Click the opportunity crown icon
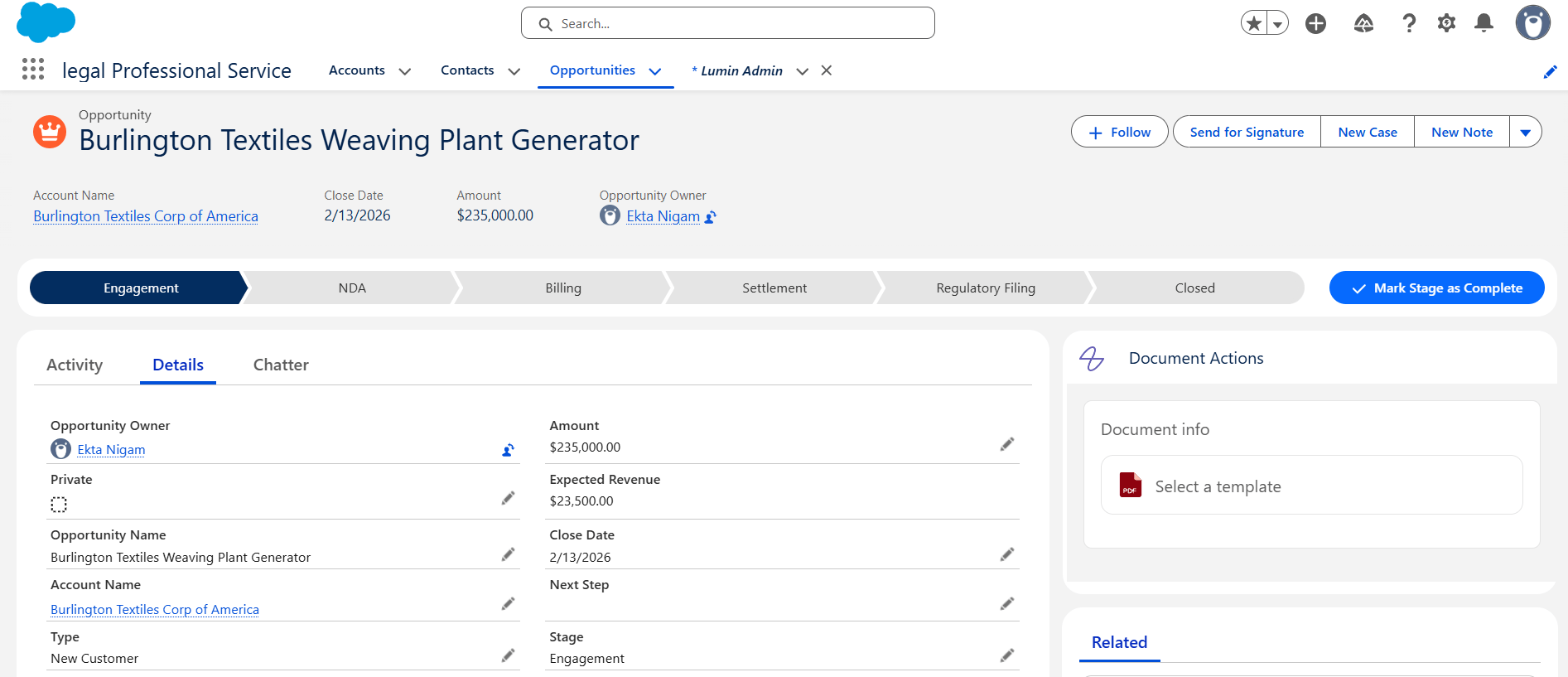This screenshot has width=1568, height=677. [x=50, y=132]
